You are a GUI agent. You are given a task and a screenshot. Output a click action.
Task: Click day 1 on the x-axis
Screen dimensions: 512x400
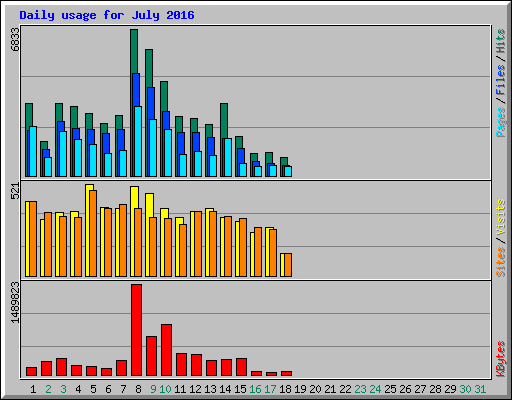pos(33,389)
